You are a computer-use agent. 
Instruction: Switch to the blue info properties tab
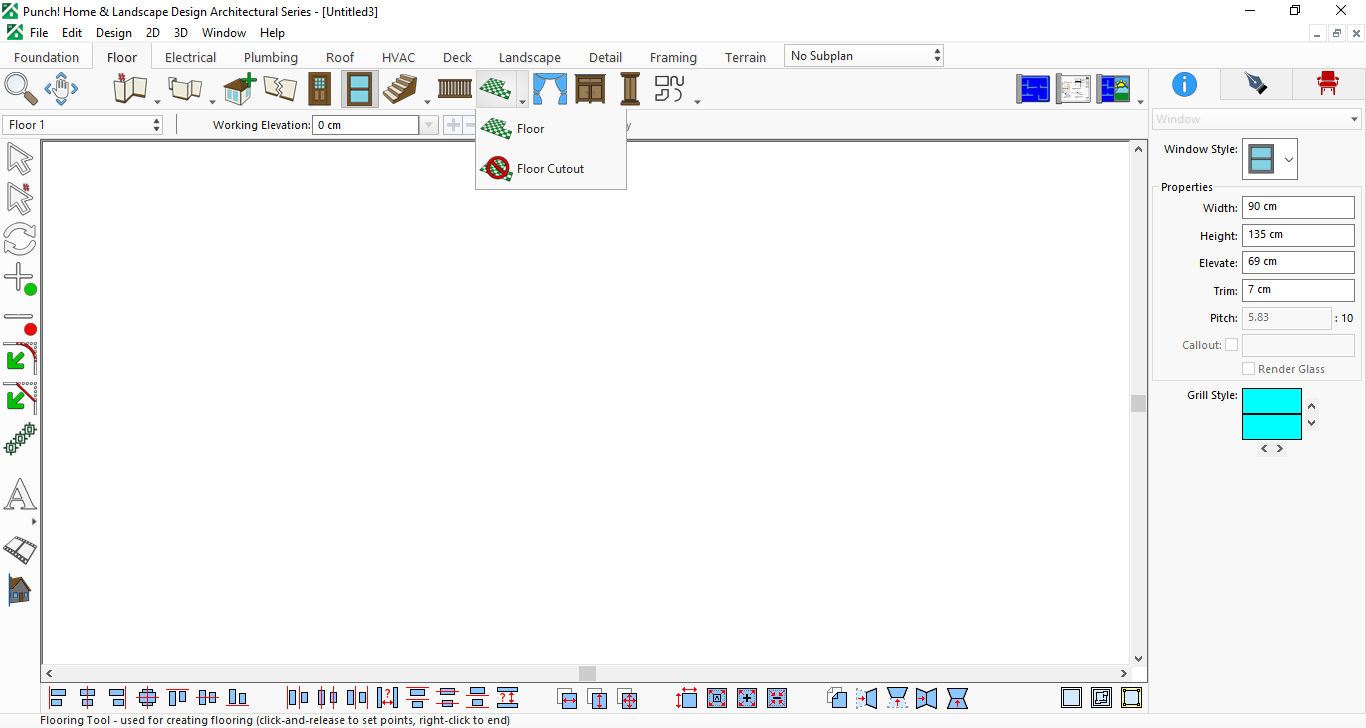pyautogui.click(x=1185, y=83)
